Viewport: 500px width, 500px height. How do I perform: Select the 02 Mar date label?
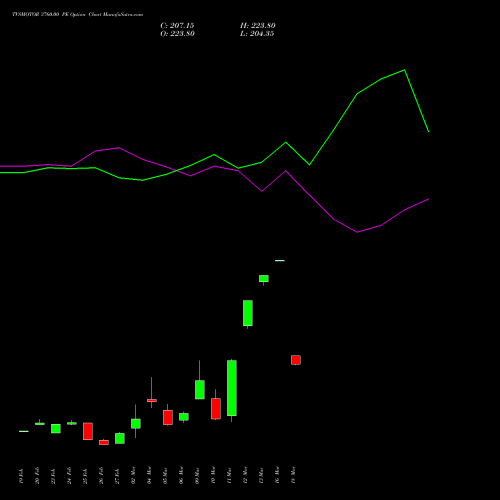[x=133, y=475]
